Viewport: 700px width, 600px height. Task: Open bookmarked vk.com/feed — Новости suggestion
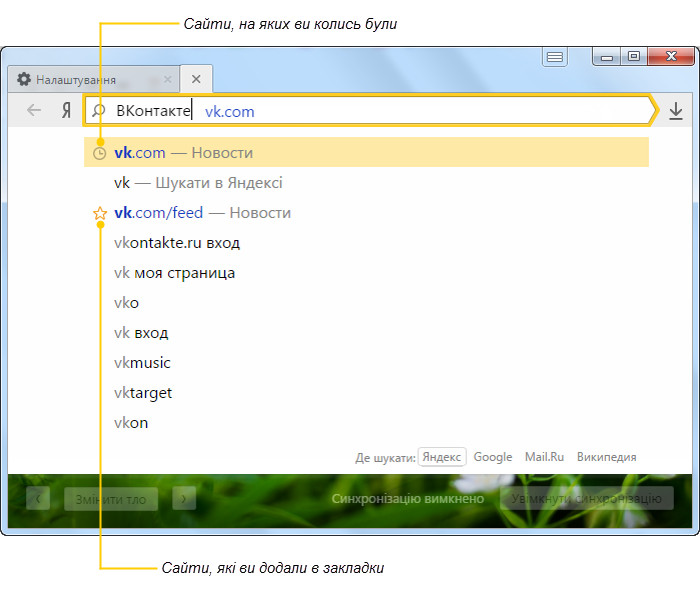[x=366, y=212]
